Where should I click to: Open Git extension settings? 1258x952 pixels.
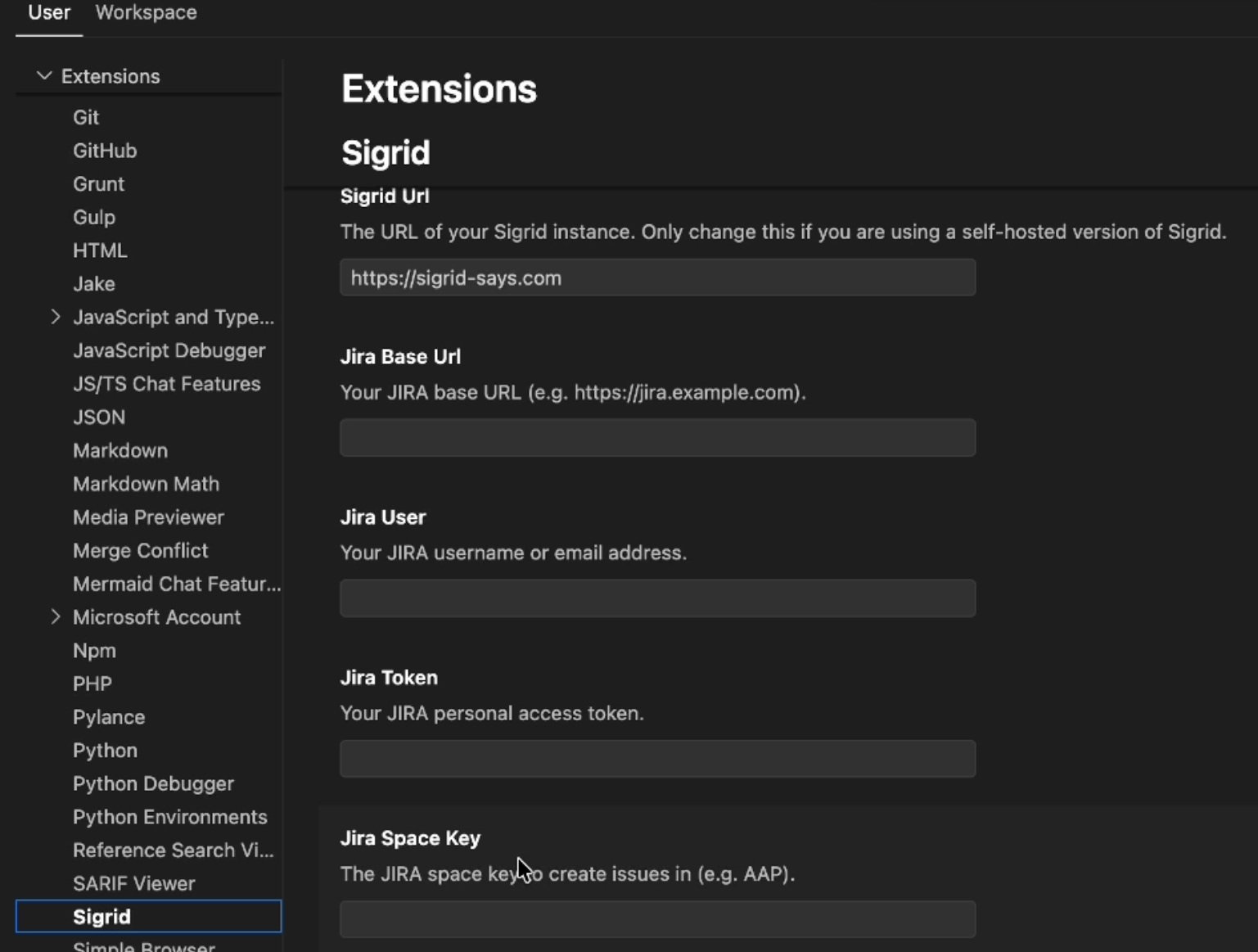click(86, 117)
